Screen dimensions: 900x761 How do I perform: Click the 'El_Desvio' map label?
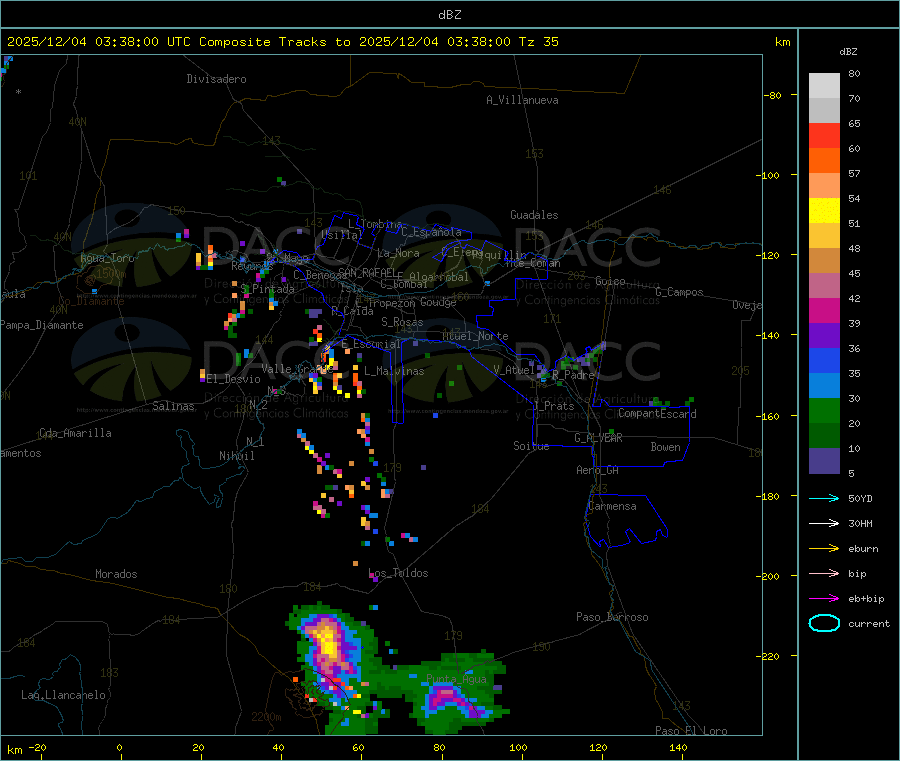coord(234,379)
